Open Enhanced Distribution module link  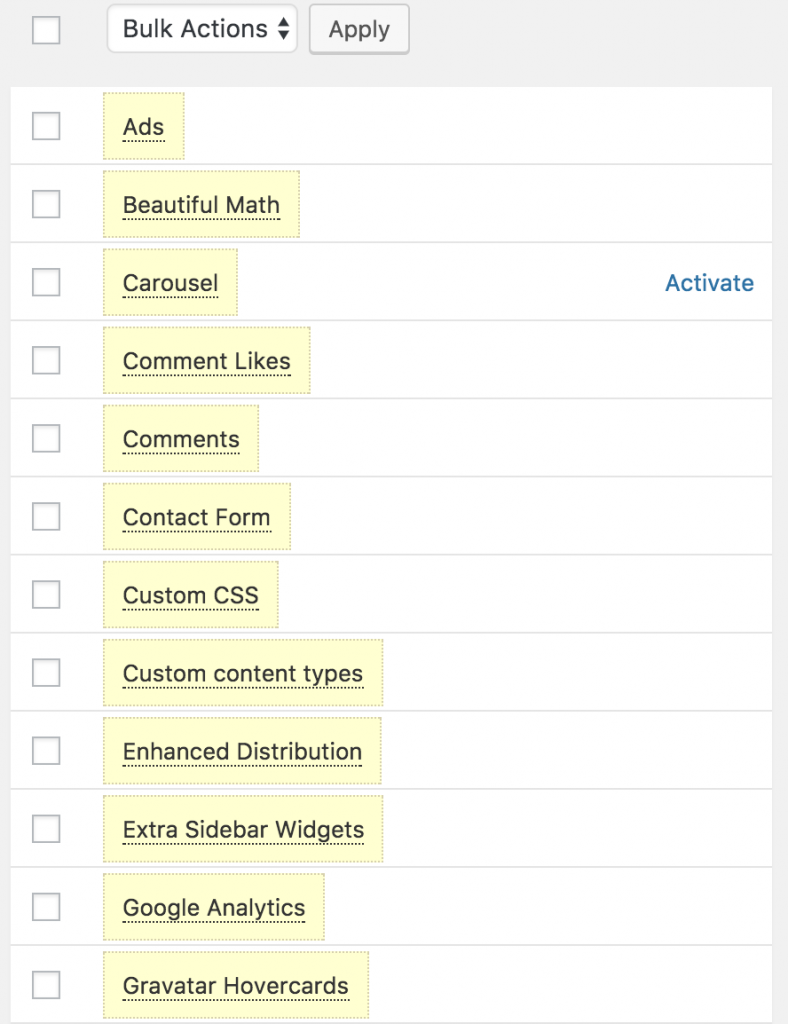tap(242, 751)
